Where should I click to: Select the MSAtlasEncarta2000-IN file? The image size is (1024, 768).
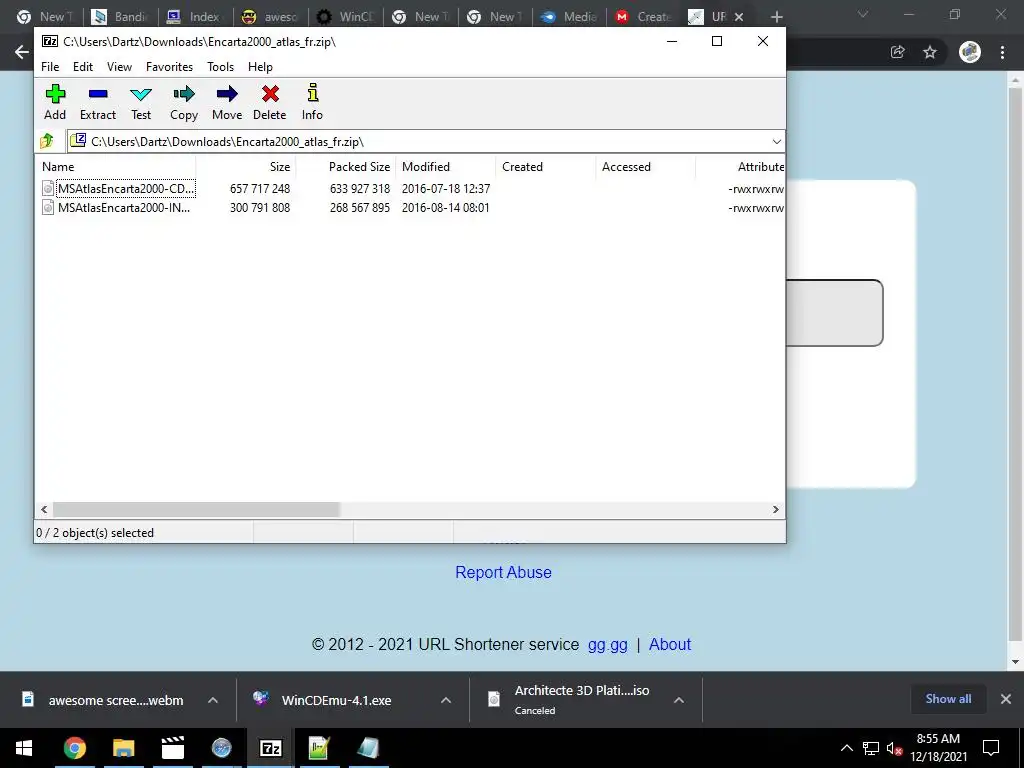(x=124, y=208)
